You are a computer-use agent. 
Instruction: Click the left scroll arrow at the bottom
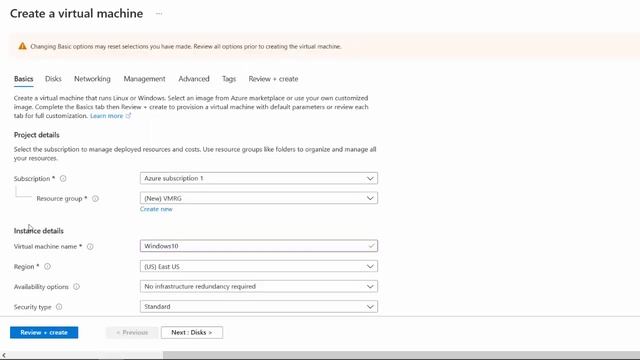pyautogui.click(x=4, y=356)
